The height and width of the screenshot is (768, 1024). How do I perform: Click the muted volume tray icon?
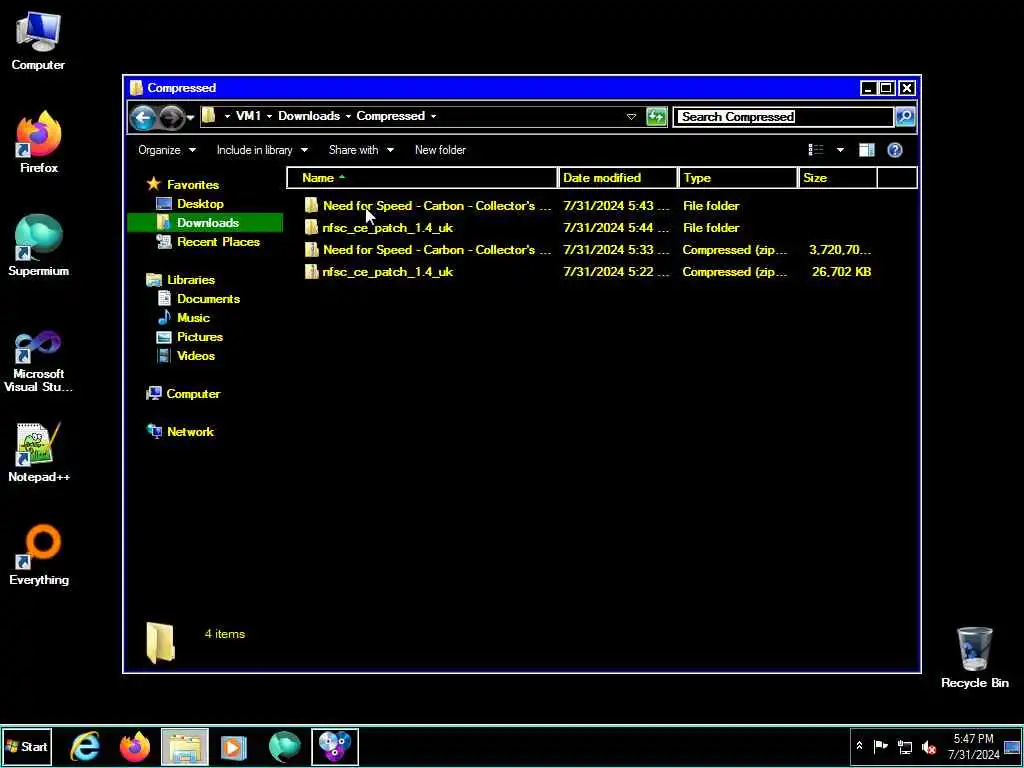coord(928,746)
